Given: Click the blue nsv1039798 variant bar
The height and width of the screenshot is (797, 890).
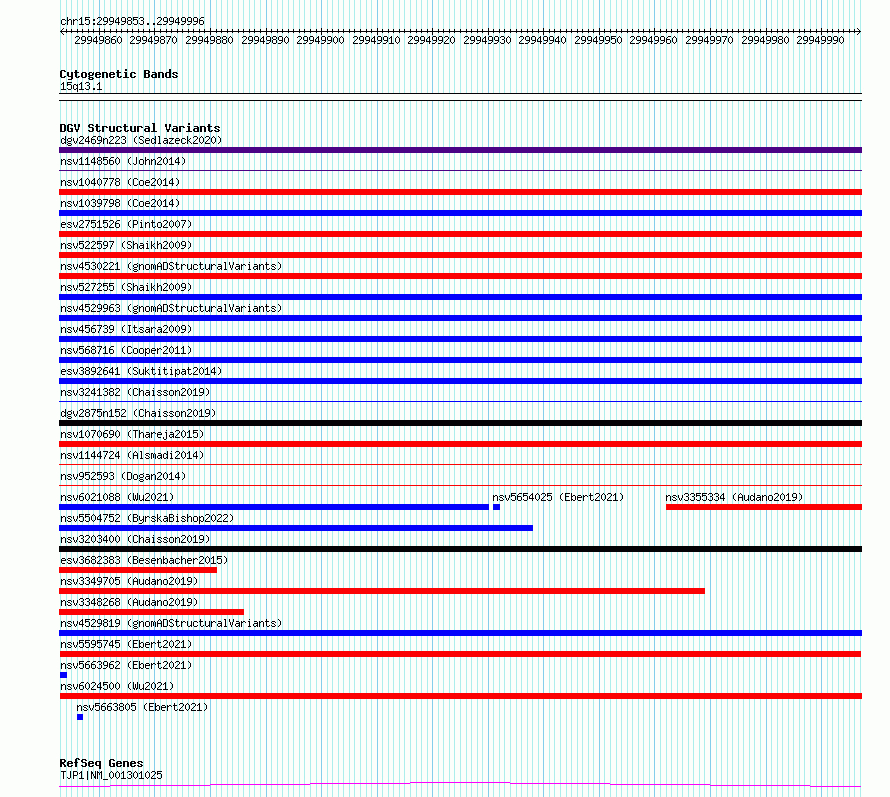Looking at the screenshot, I should tap(460, 213).
